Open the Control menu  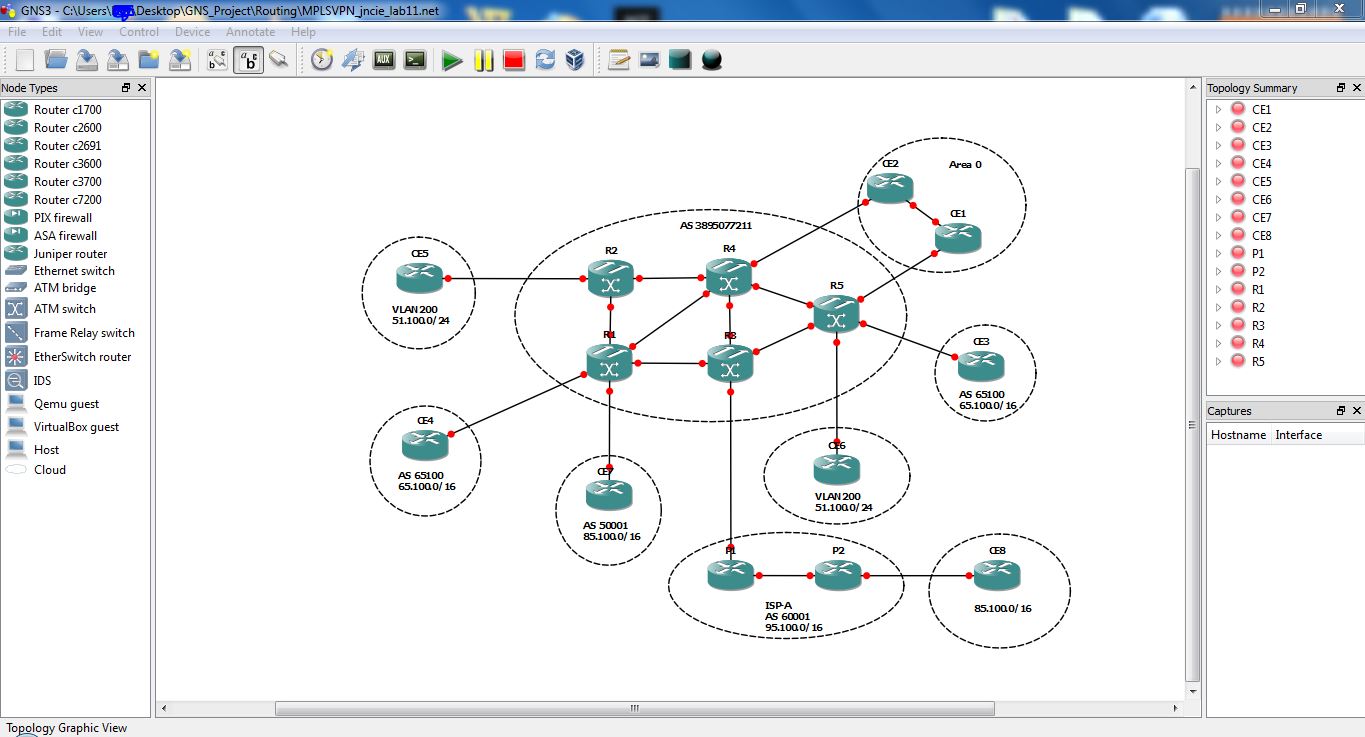pos(139,31)
